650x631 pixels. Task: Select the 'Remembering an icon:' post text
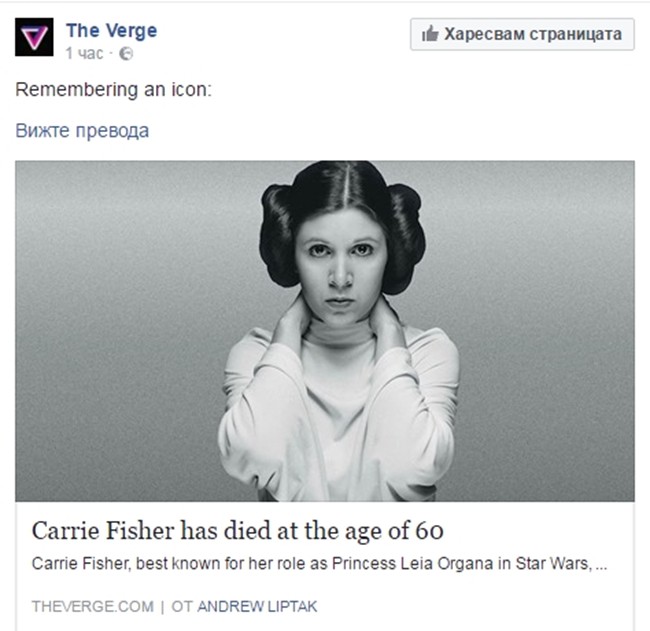pyautogui.click(x=113, y=90)
